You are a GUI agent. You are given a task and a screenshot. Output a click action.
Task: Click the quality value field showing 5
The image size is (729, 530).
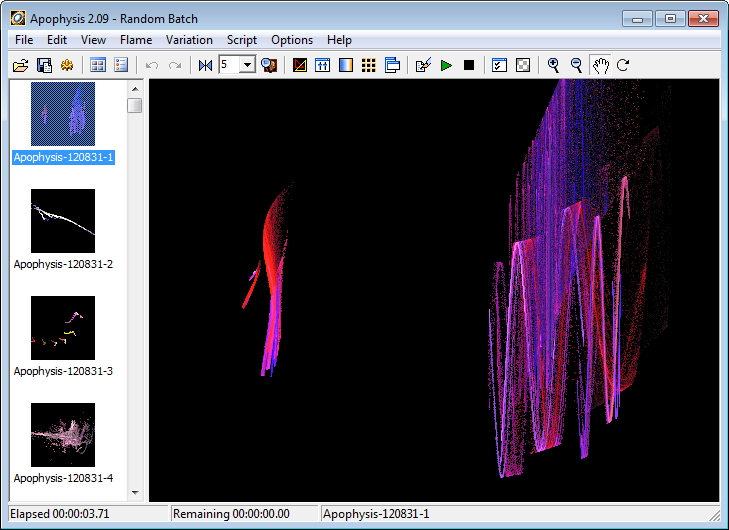[230, 65]
